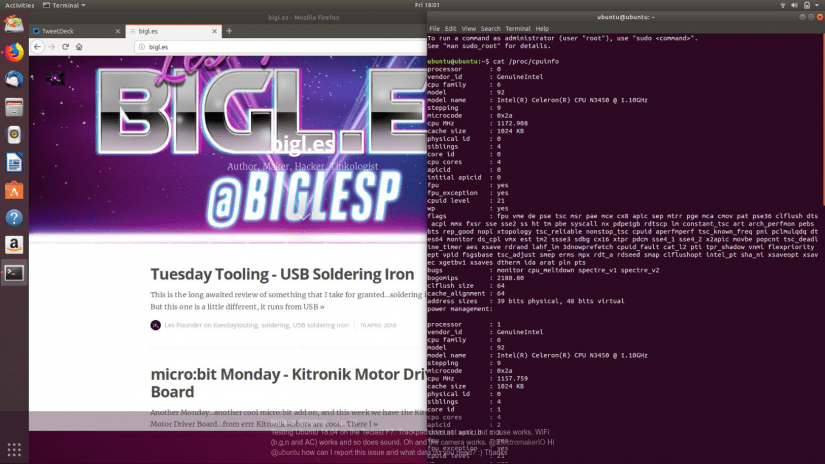
Task: Show site information for bigl.es
Action: coord(142,47)
